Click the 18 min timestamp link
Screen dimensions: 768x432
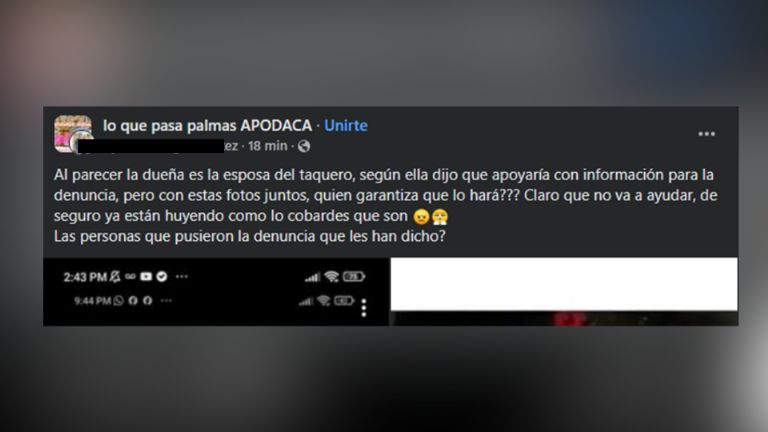click(x=267, y=146)
